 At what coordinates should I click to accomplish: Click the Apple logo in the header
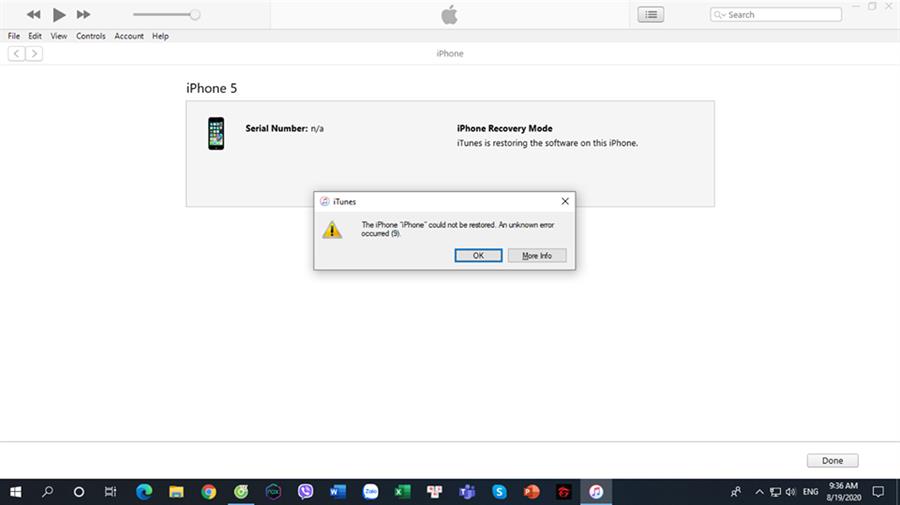pos(449,14)
